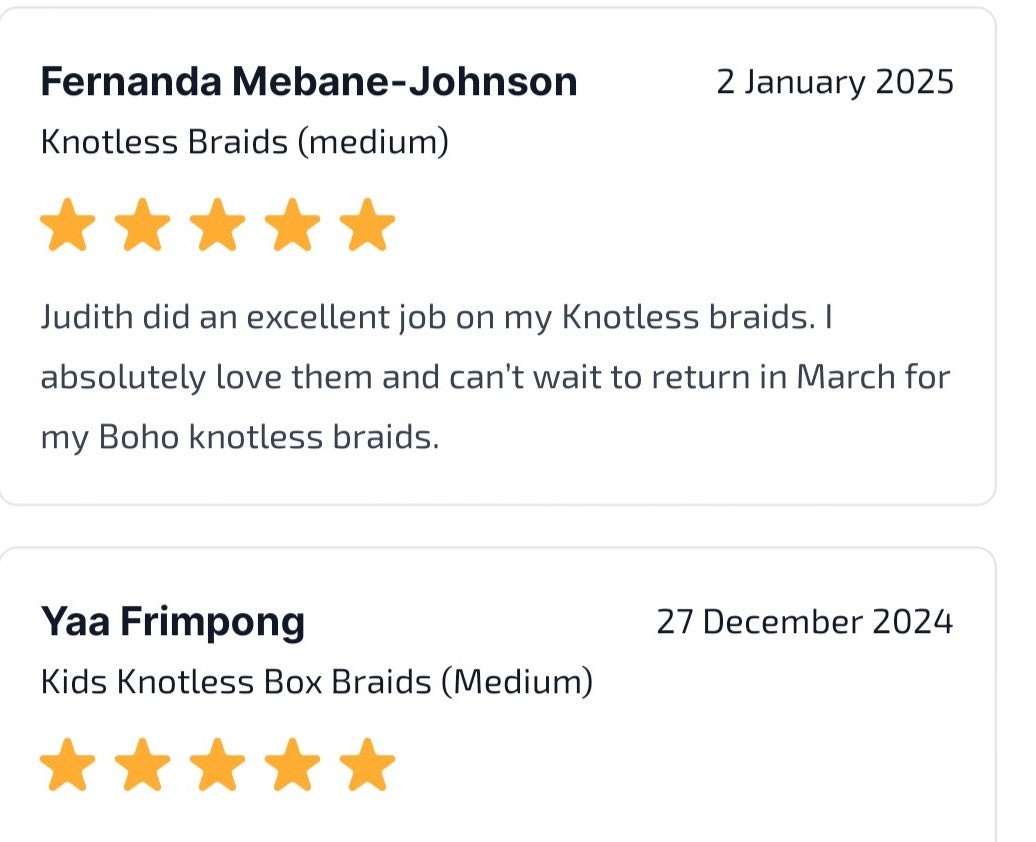Image resolution: width=1036 pixels, height=842 pixels.
Task: Open reviewer name Fernanda Mebane-Johnson
Action: [309, 82]
